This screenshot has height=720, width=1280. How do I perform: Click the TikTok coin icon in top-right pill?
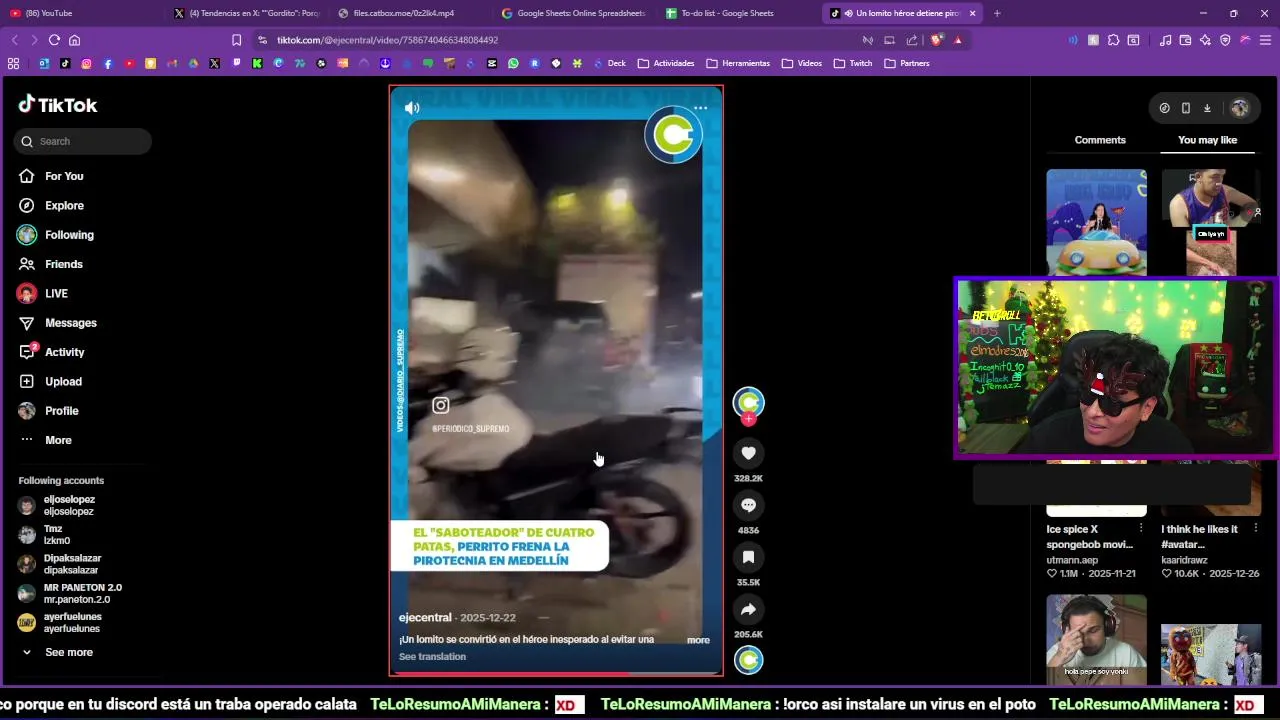[x=1164, y=108]
